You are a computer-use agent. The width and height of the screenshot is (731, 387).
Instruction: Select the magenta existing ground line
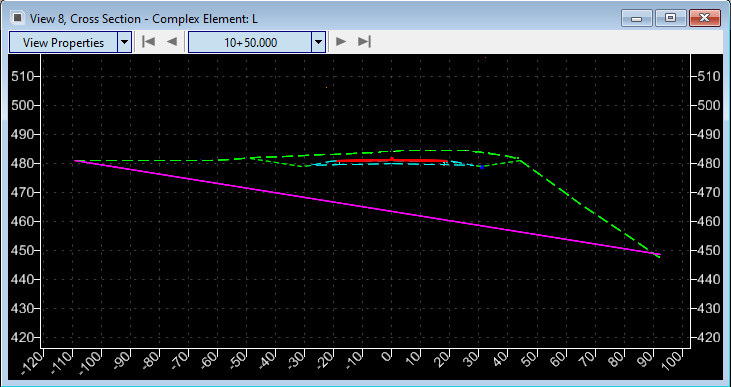tap(367, 207)
